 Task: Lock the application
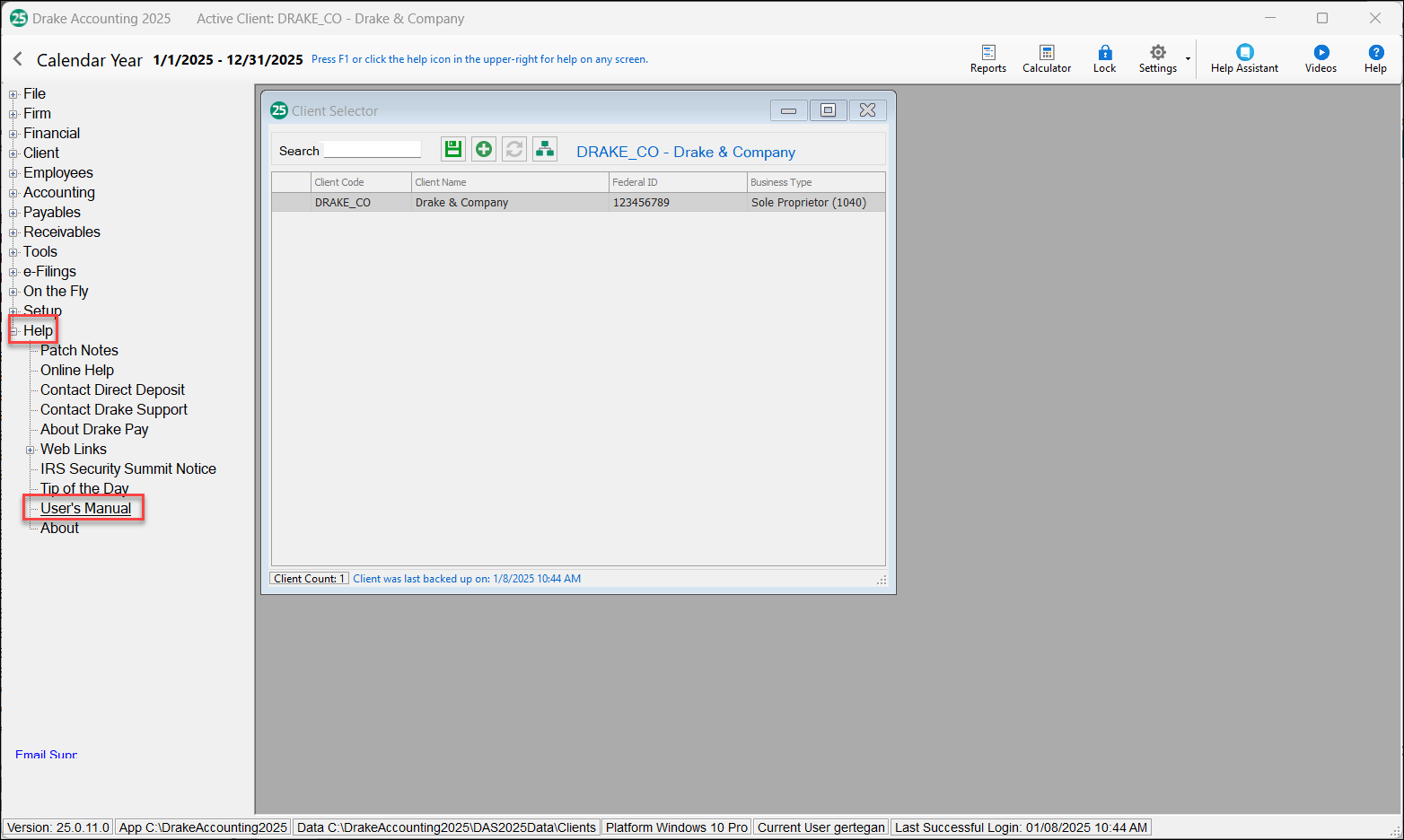1103,57
